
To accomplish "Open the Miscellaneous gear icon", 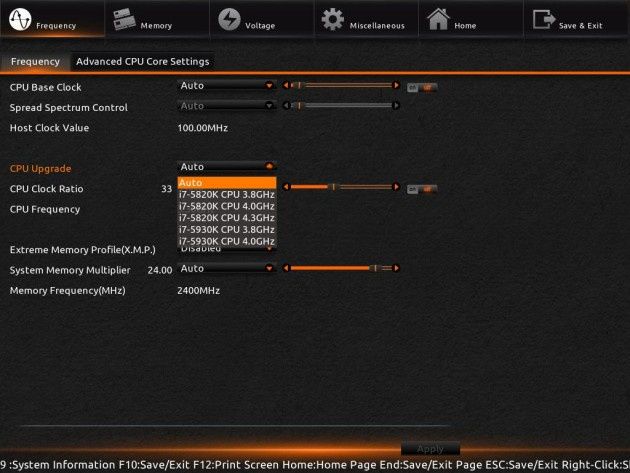I will pos(333,19).
